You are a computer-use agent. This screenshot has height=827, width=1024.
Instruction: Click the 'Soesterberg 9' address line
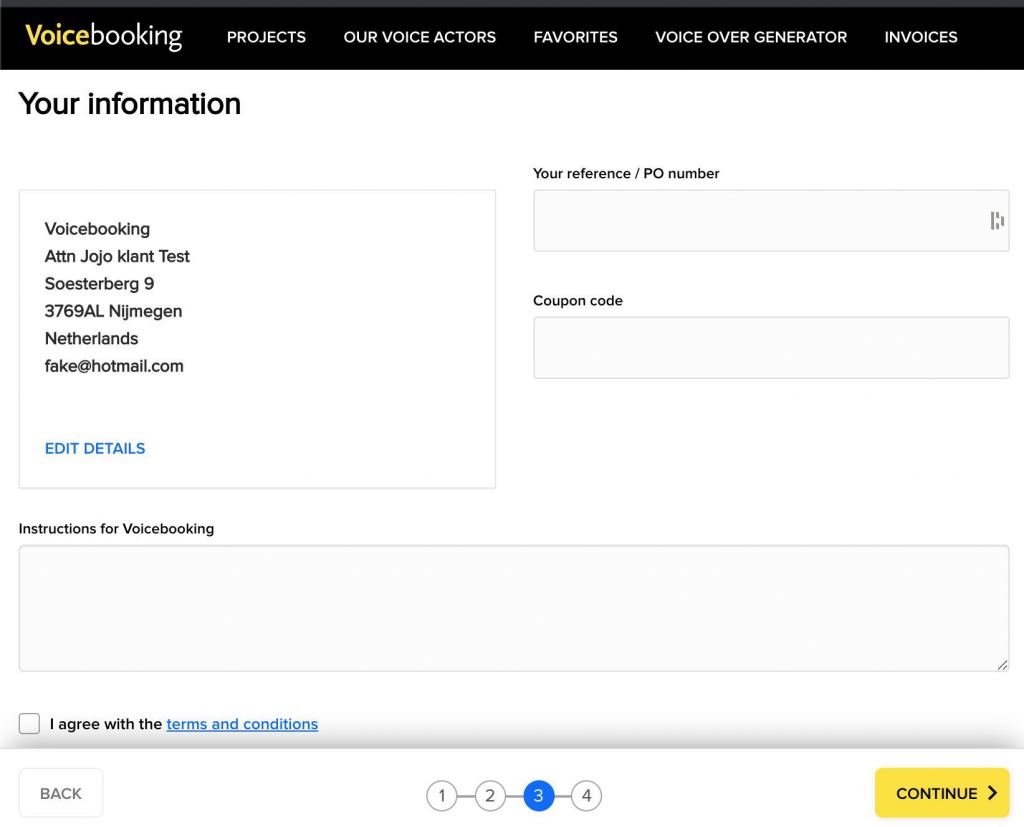[99, 284]
